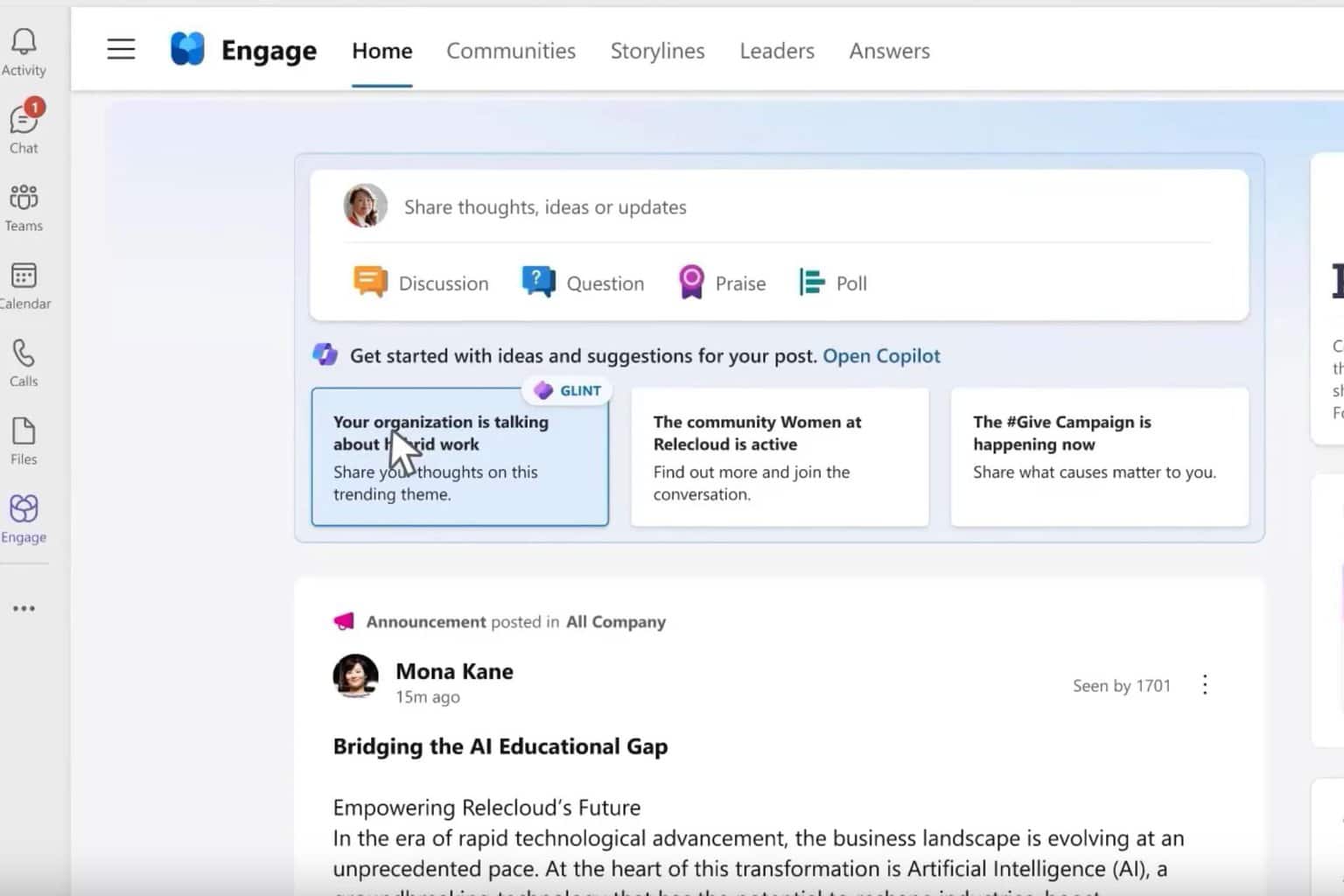
Task: Click the Bridging the AI Educational Gap title
Action: click(x=500, y=746)
